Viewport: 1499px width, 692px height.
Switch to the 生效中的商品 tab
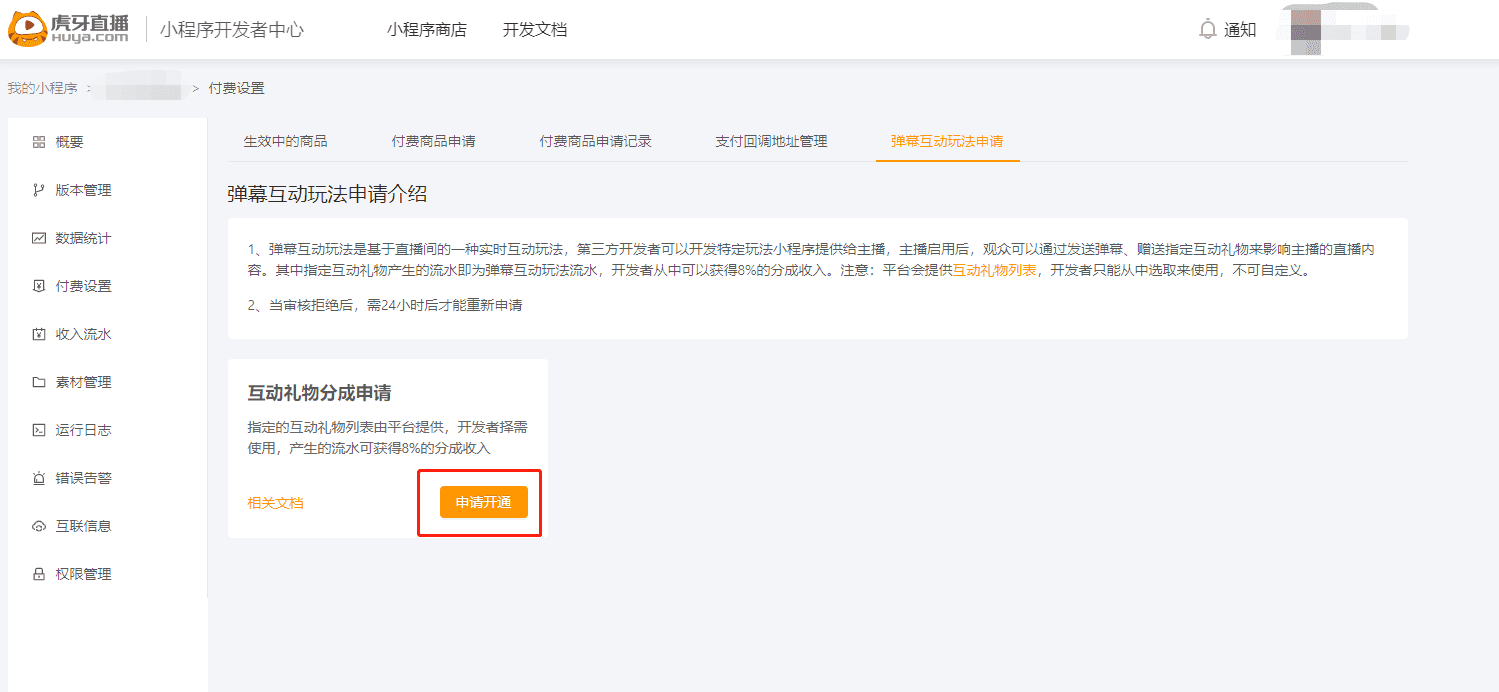(285, 142)
